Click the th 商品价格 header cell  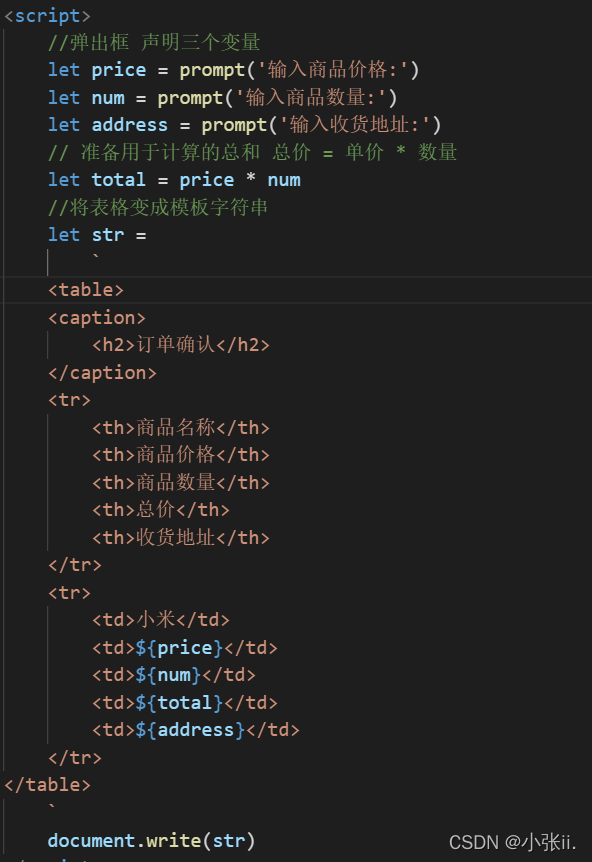pyautogui.click(x=181, y=455)
